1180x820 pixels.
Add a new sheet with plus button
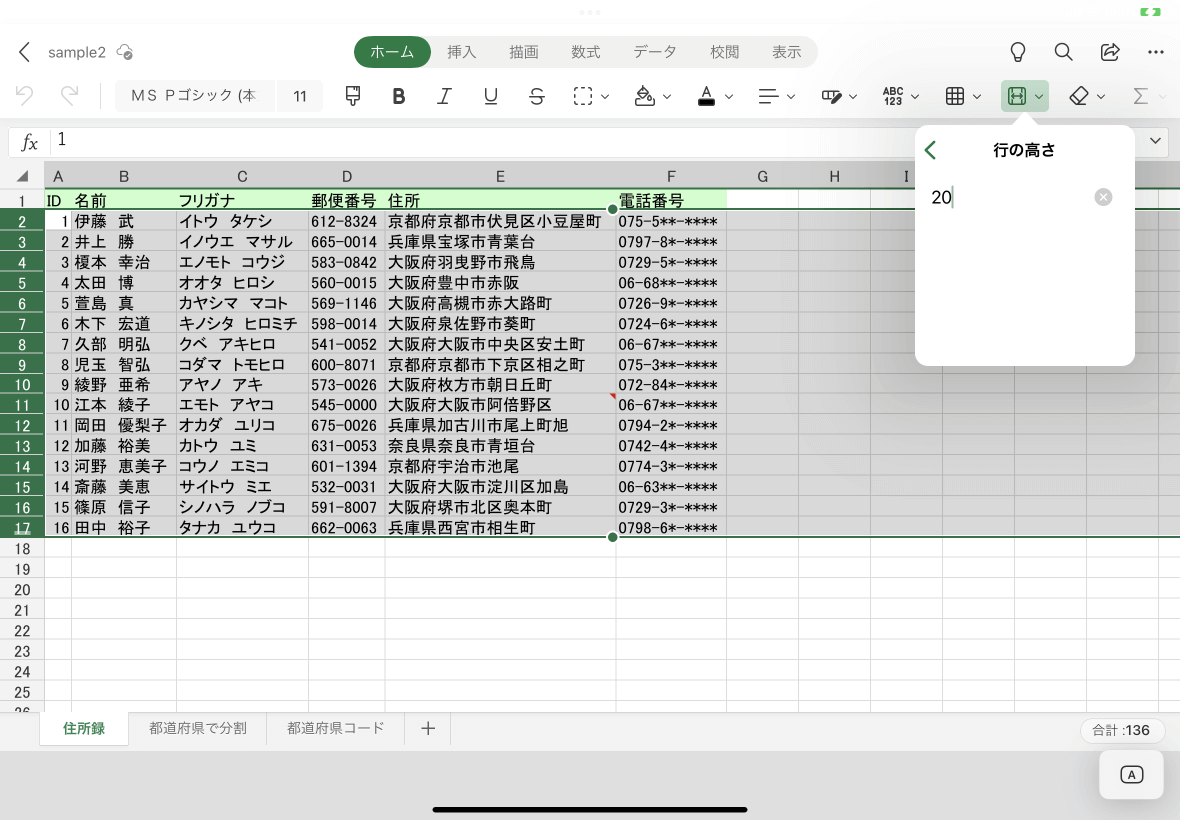point(427,728)
